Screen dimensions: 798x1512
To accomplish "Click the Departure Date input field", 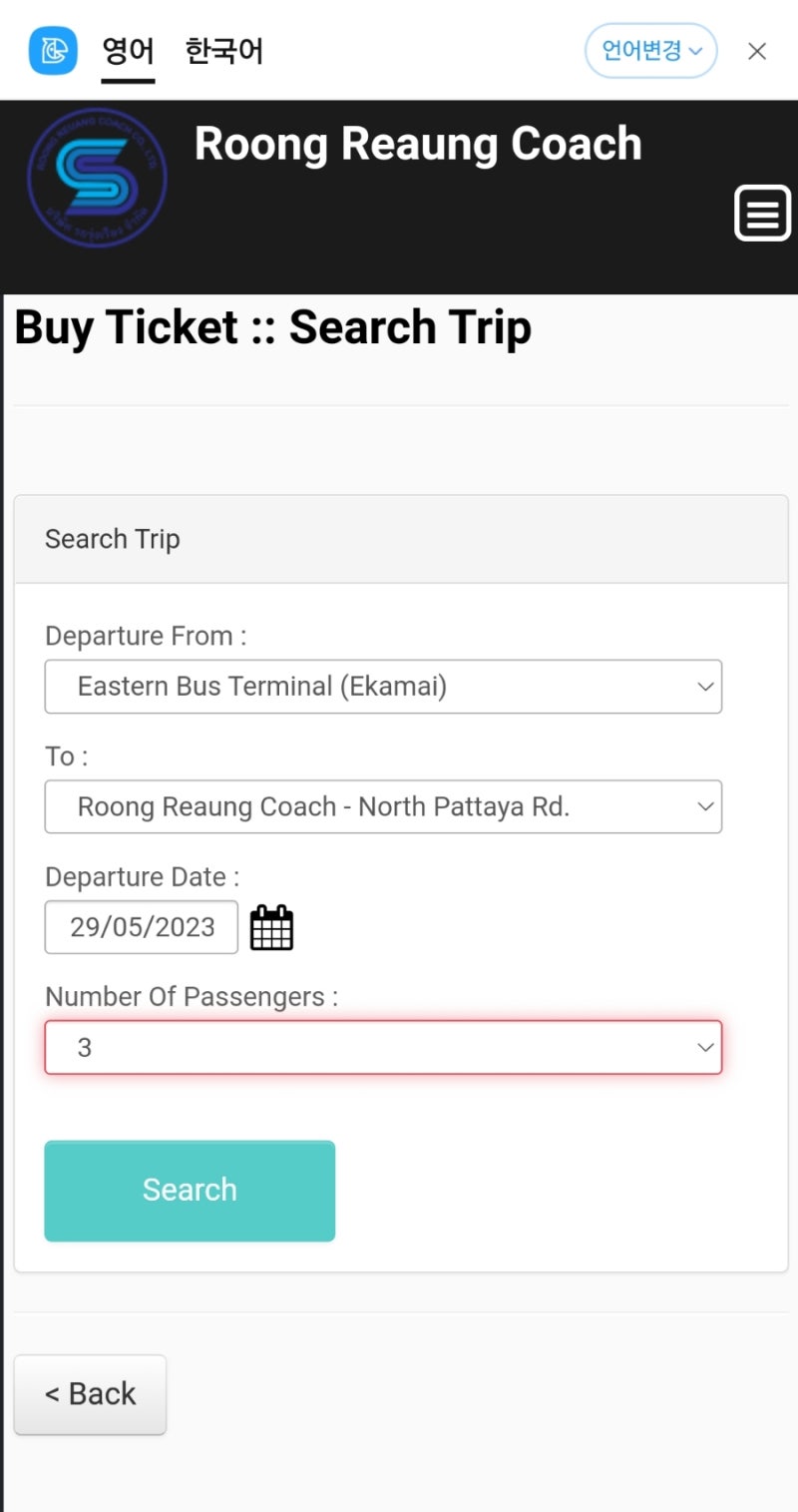I will click(x=142, y=927).
